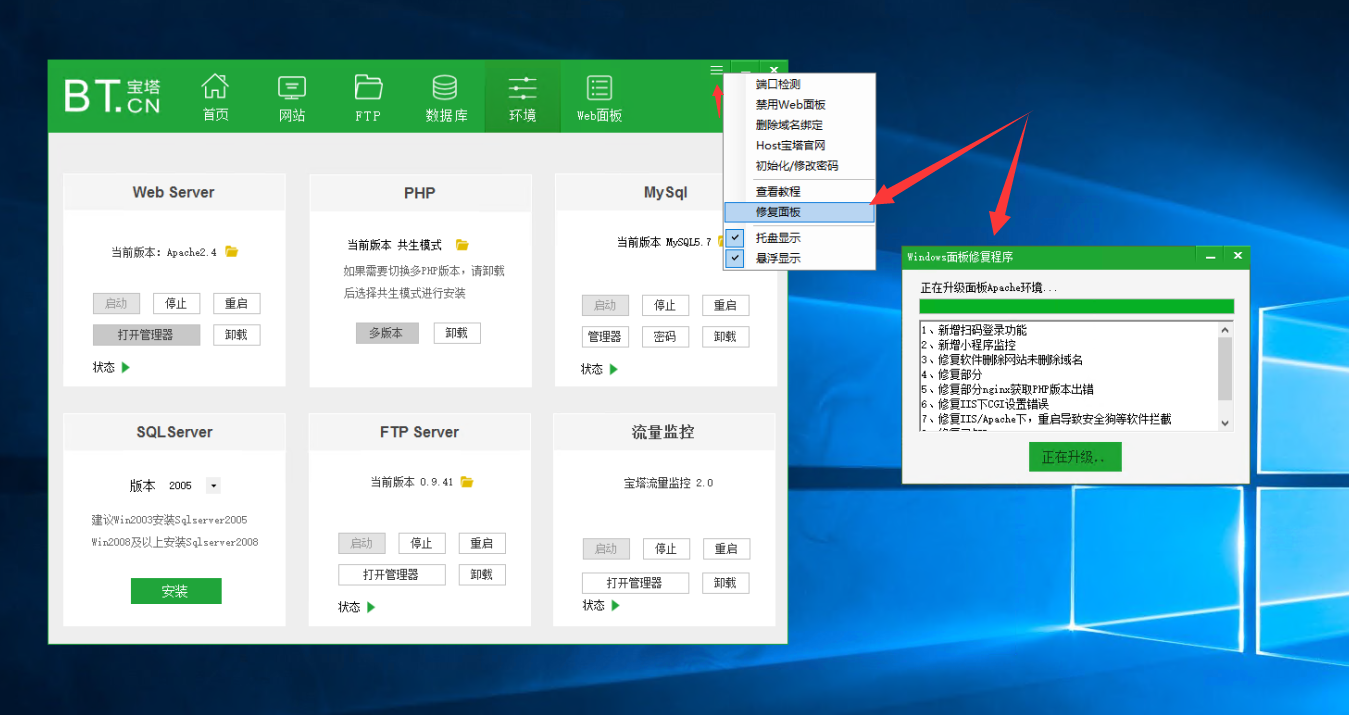
Task: Stop MySql with 停止
Action: click(x=665, y=305)
